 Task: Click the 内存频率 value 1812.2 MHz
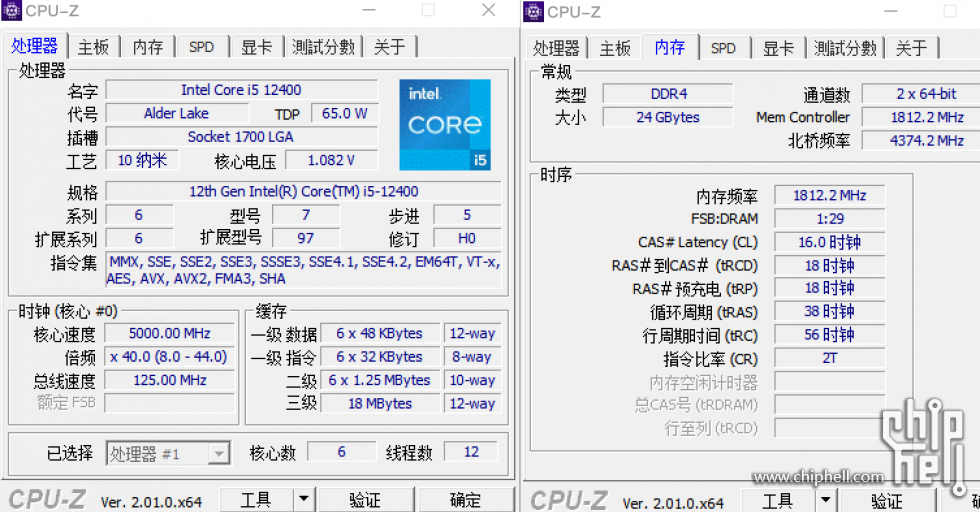coord(829,195)
